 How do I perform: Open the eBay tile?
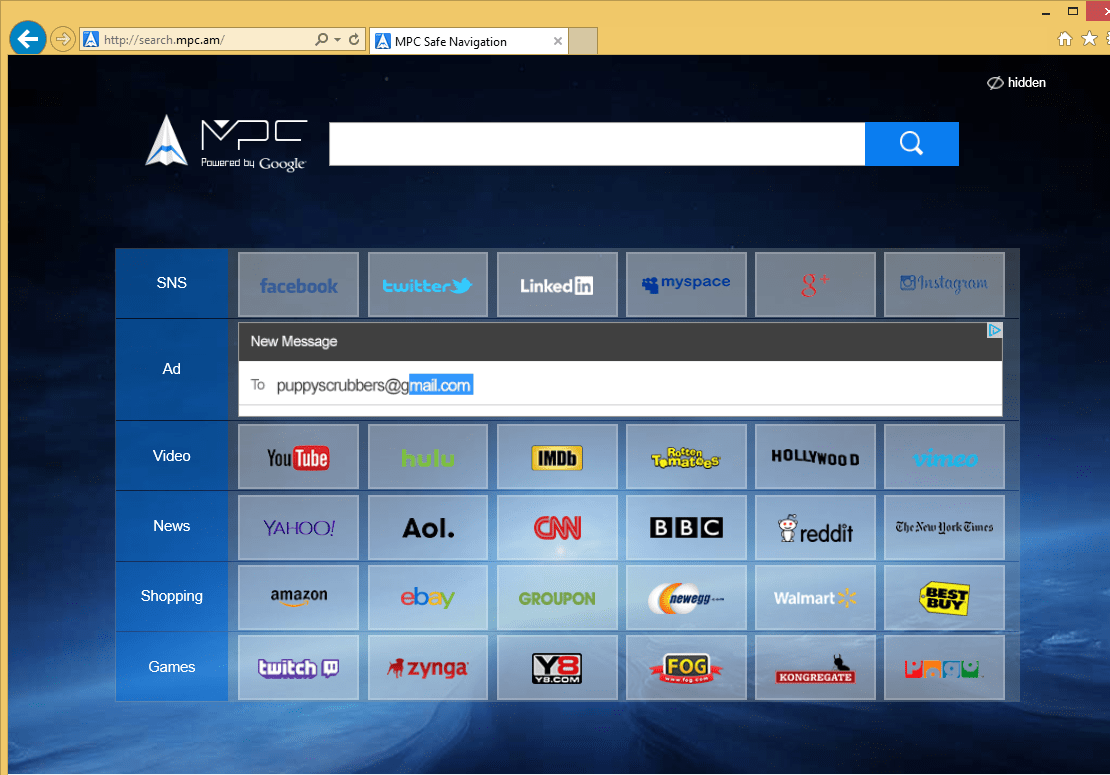(428, 597)
